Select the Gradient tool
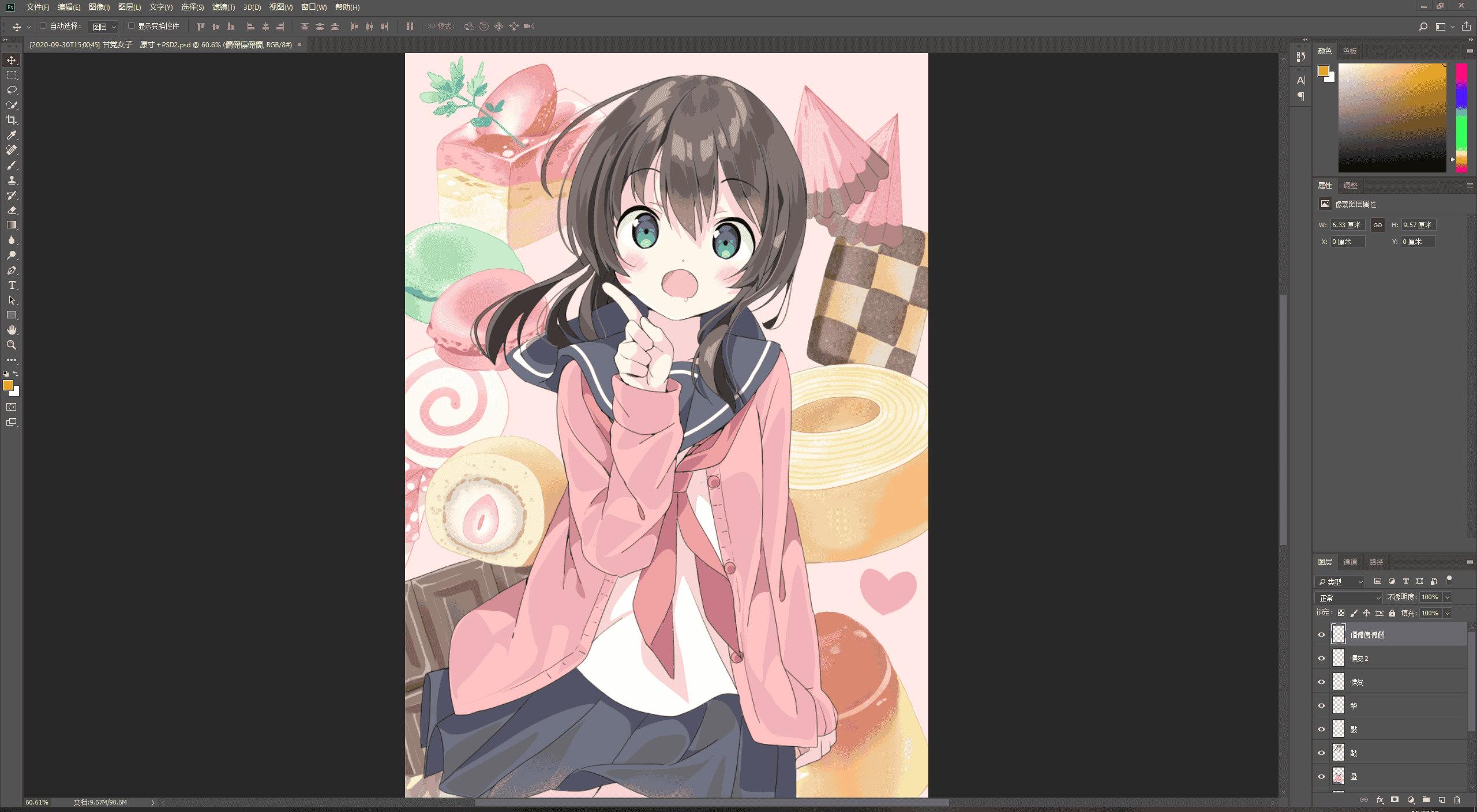 12,225
